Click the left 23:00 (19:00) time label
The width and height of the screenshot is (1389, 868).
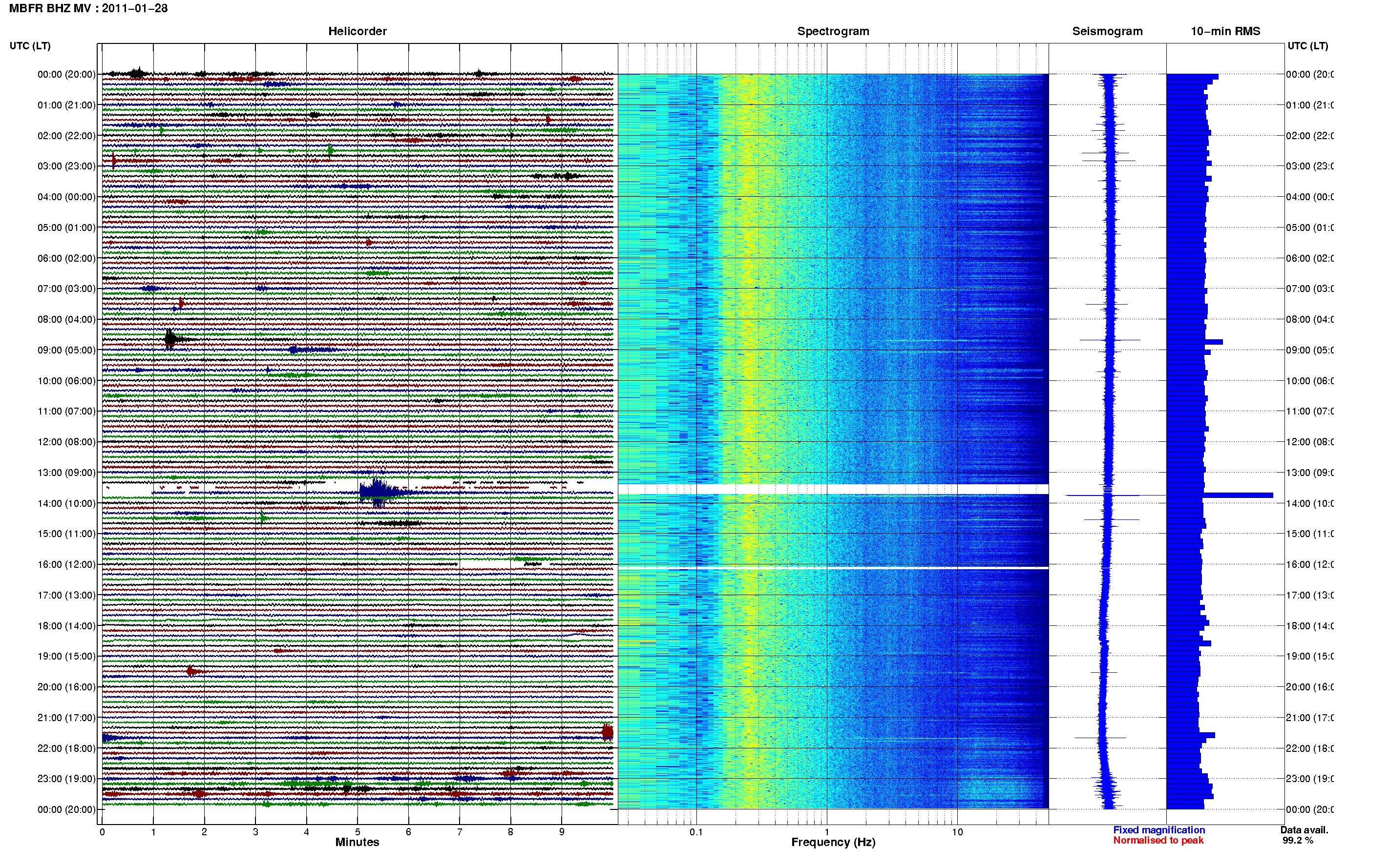pos(66,779)
